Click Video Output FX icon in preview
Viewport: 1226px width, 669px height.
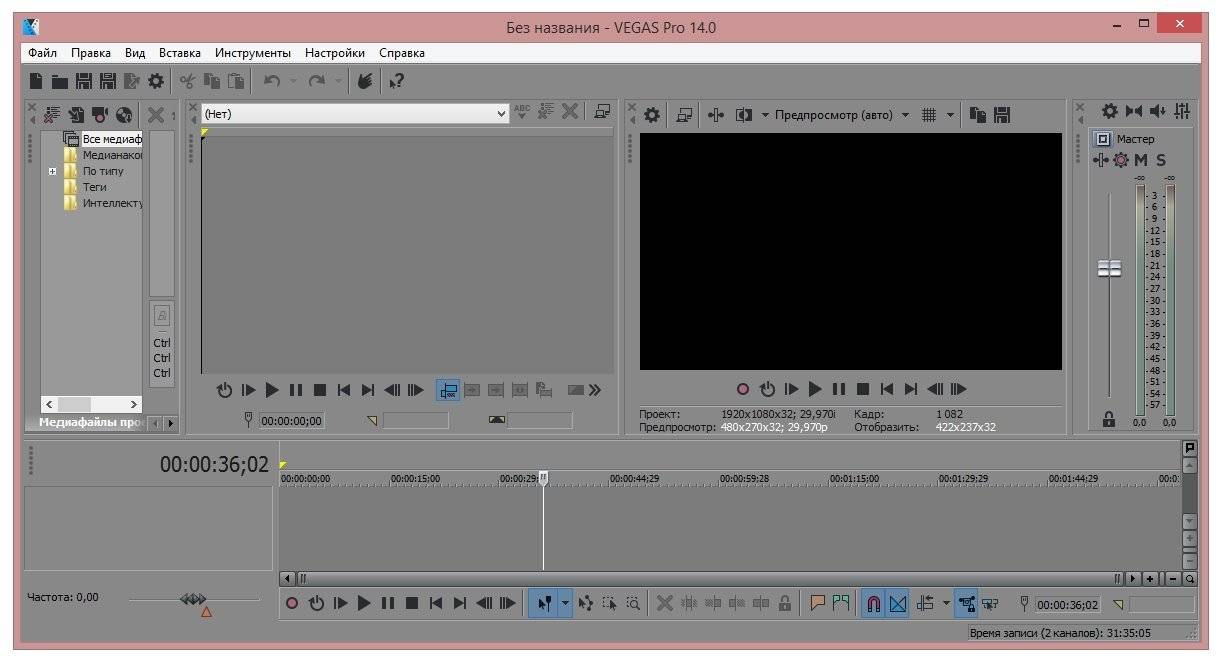tap(716, 115)
